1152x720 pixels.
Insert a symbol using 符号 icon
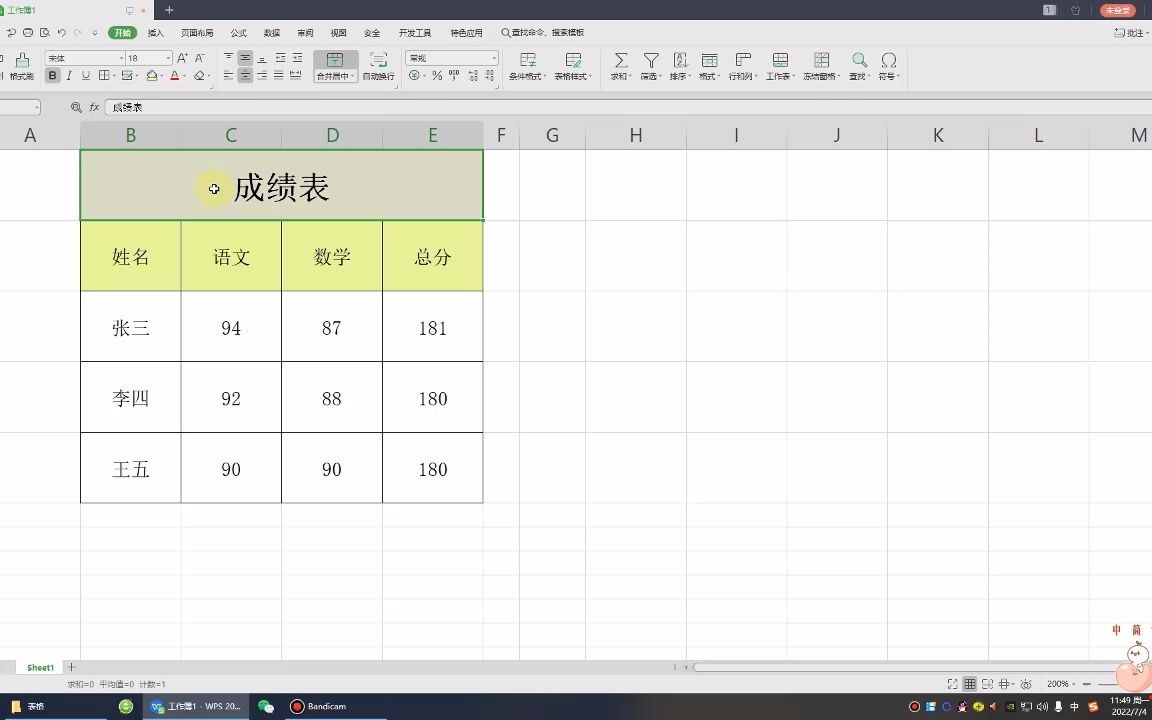coord(889,60)
